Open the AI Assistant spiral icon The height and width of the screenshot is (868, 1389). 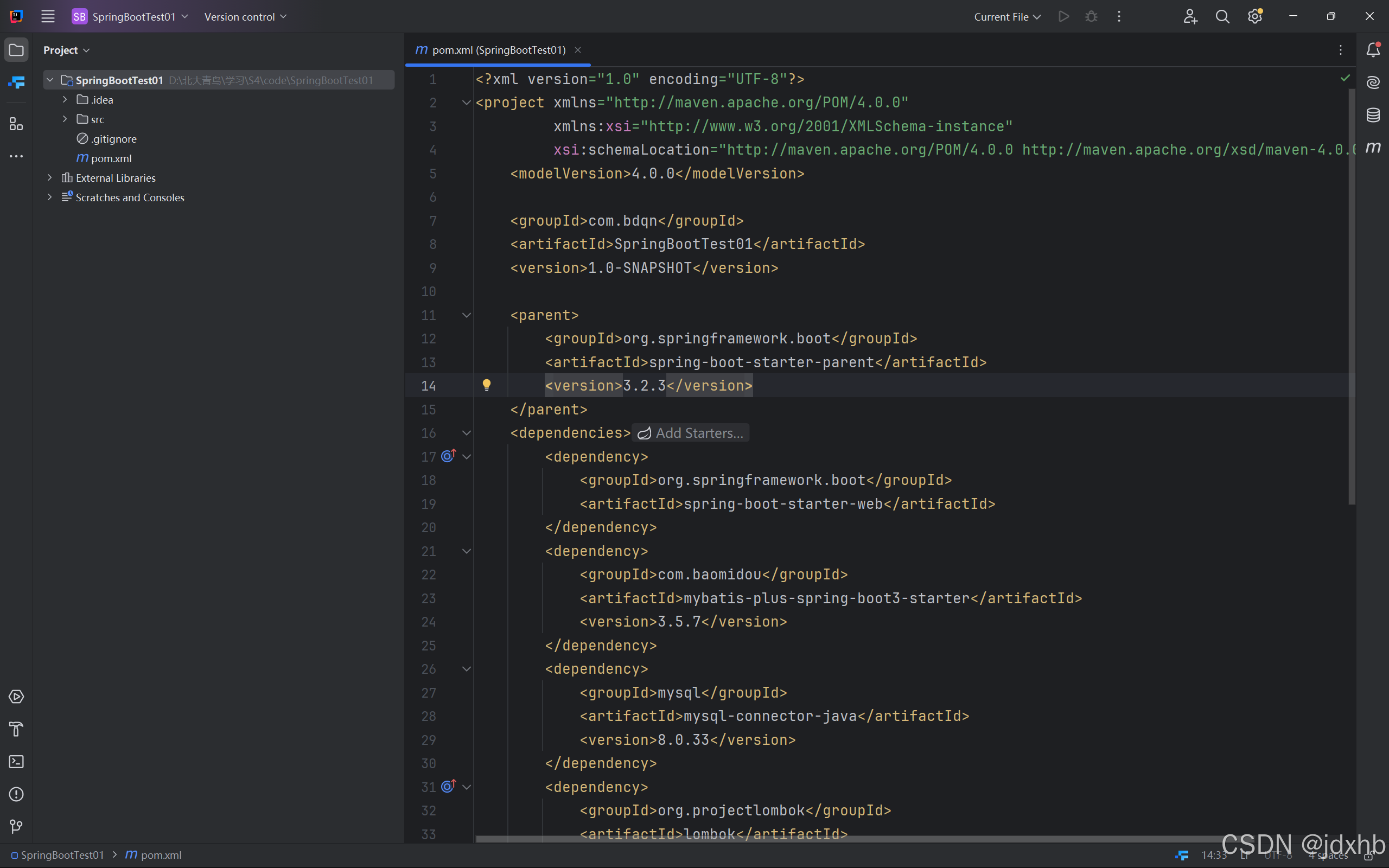coord(1373,82)
